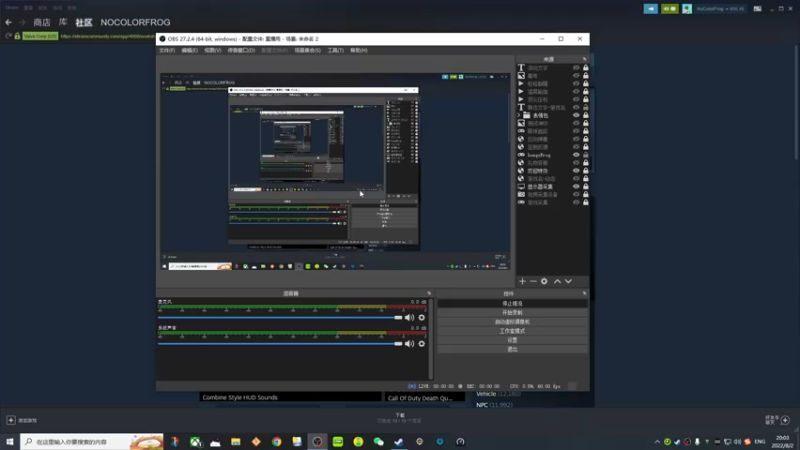This screenshot has width=800, height=450.
Task: Select the bongoFrog source icon
Action: coord(521,155)
